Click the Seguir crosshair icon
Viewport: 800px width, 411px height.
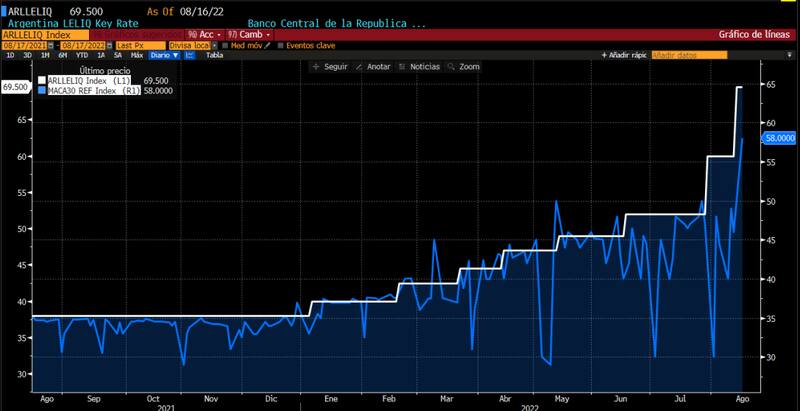[316, 66]
